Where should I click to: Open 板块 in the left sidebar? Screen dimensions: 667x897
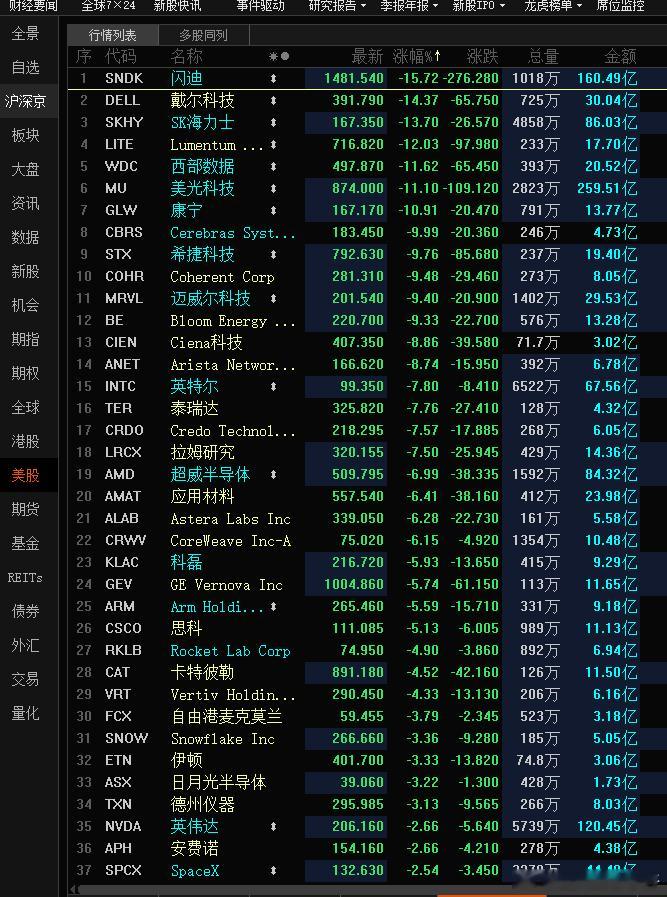pos(26,136)
